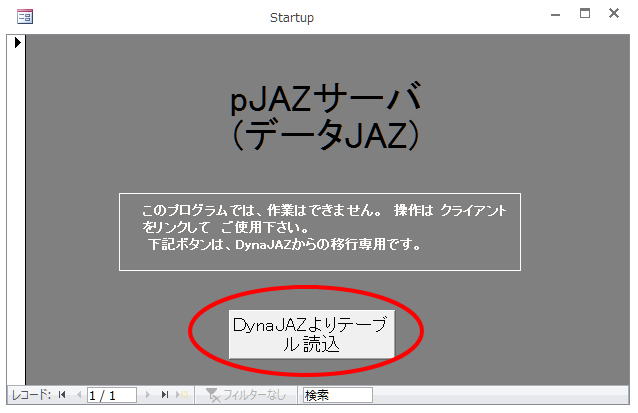Go to first record navigation icon
This screenshot has width=638, height=413.
[x=62, y=395]
